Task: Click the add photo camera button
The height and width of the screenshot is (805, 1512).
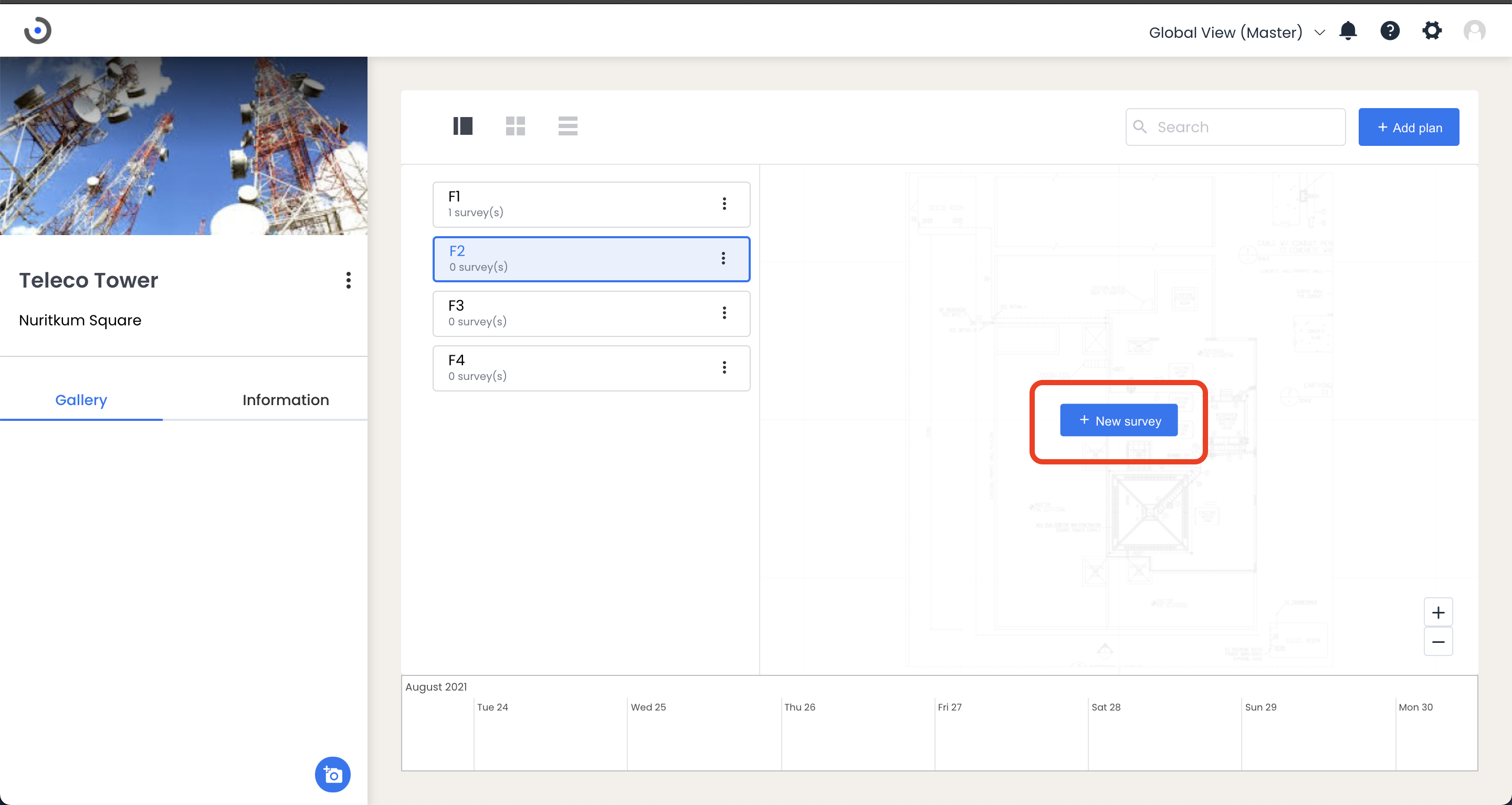Action: tap(333, 775)
